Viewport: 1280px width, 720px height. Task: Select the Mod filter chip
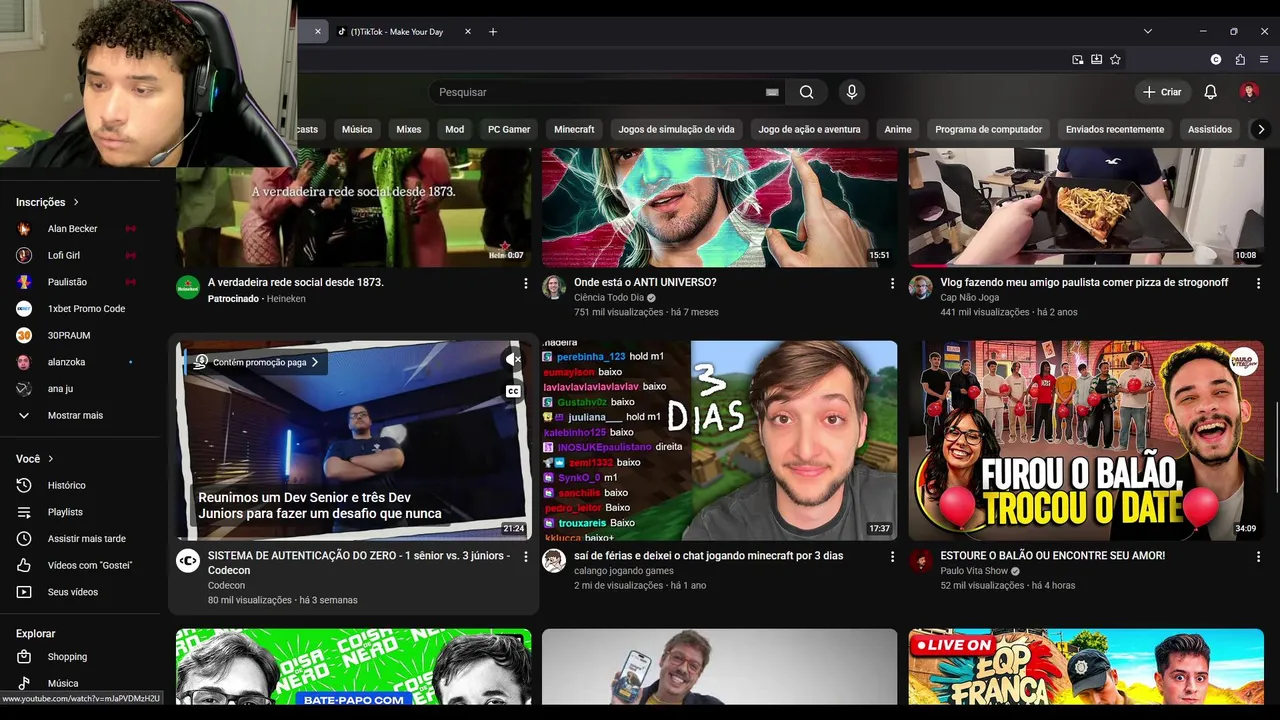455,129
